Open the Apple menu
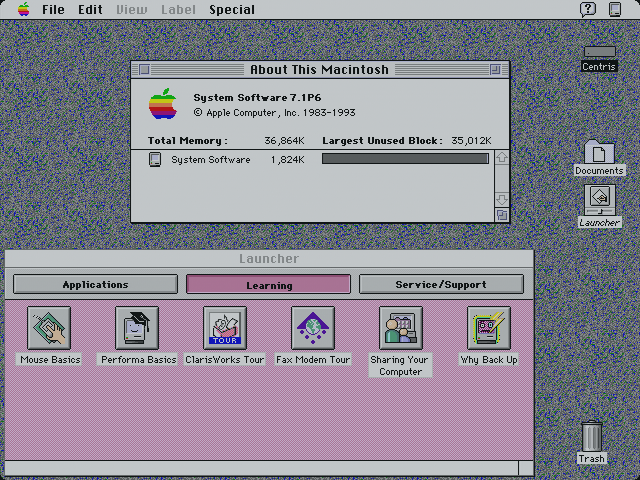 (x=24, y=9)
